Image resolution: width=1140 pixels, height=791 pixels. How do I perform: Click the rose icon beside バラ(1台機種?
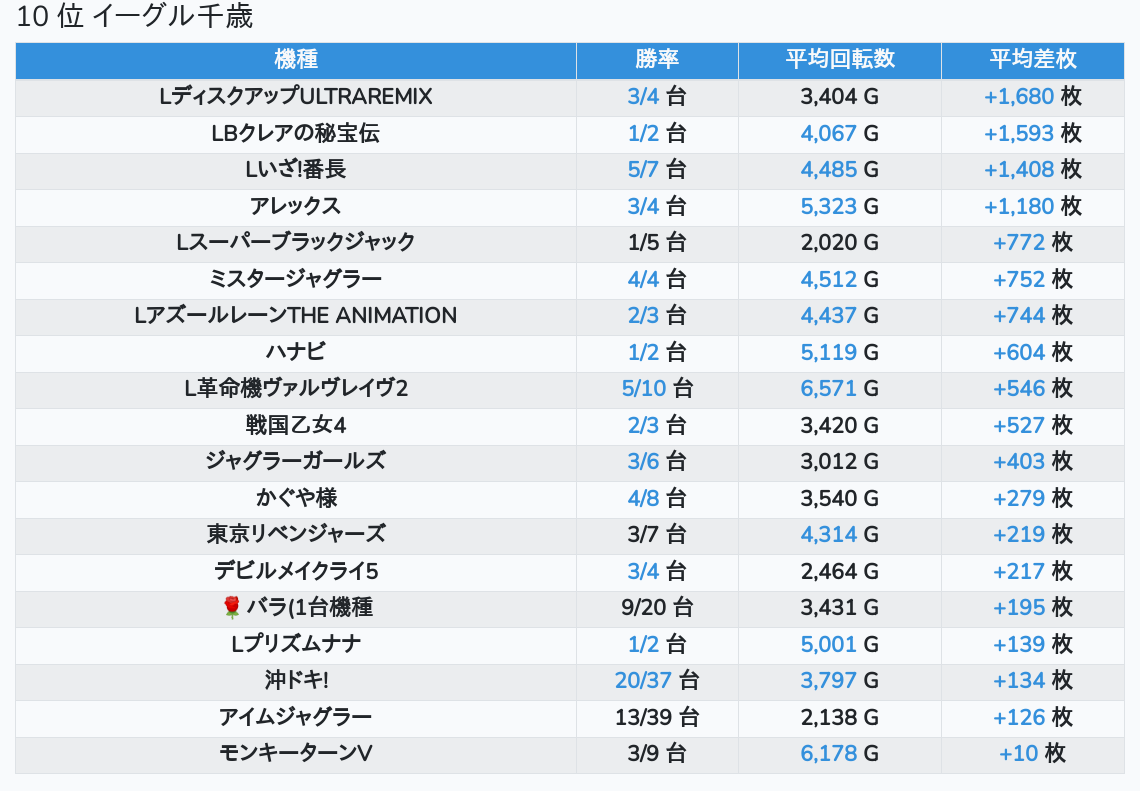pyautogui.click(x=232, y=607)
